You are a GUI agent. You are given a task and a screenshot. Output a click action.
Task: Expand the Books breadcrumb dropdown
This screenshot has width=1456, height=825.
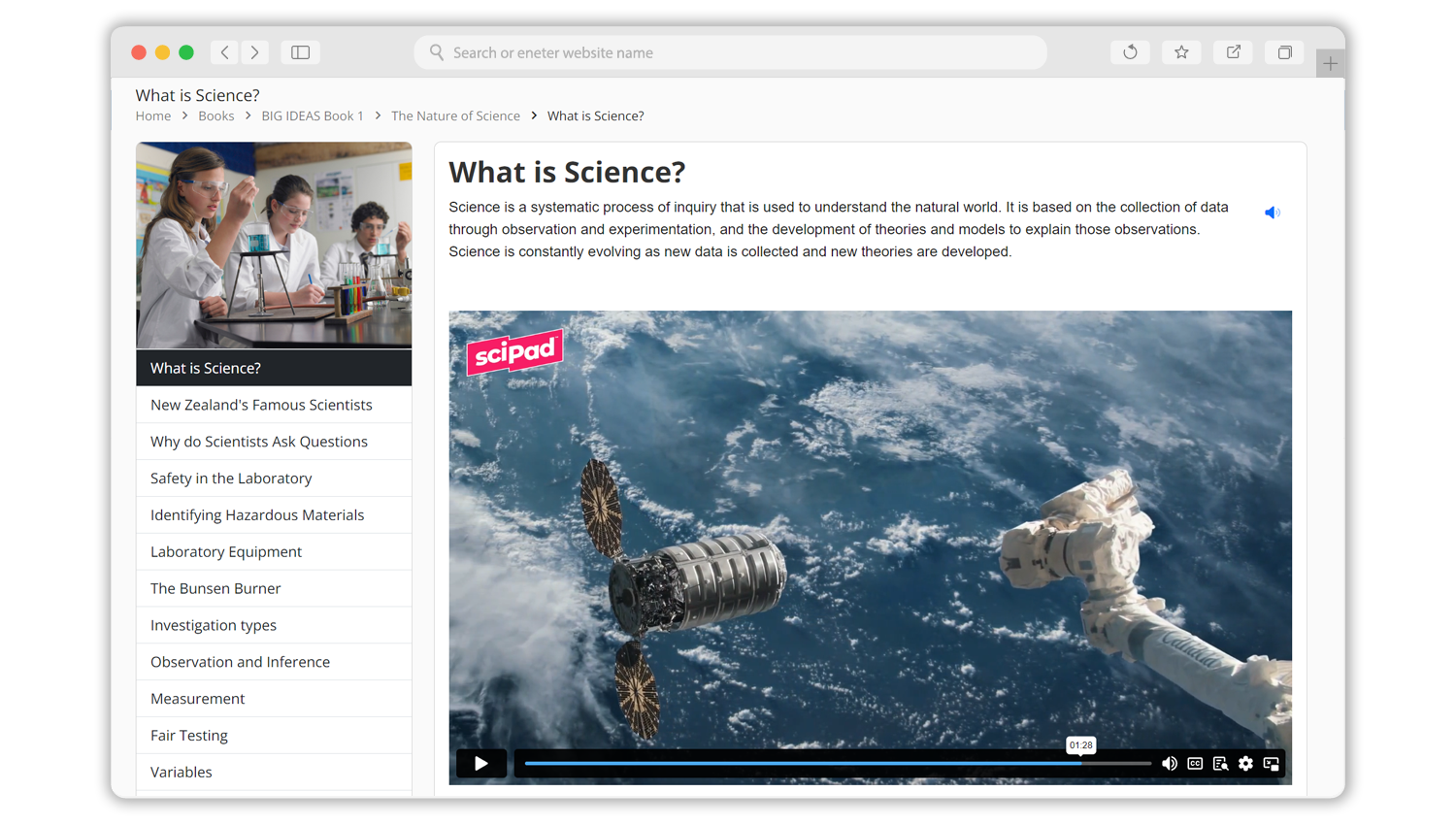[216, 115]
